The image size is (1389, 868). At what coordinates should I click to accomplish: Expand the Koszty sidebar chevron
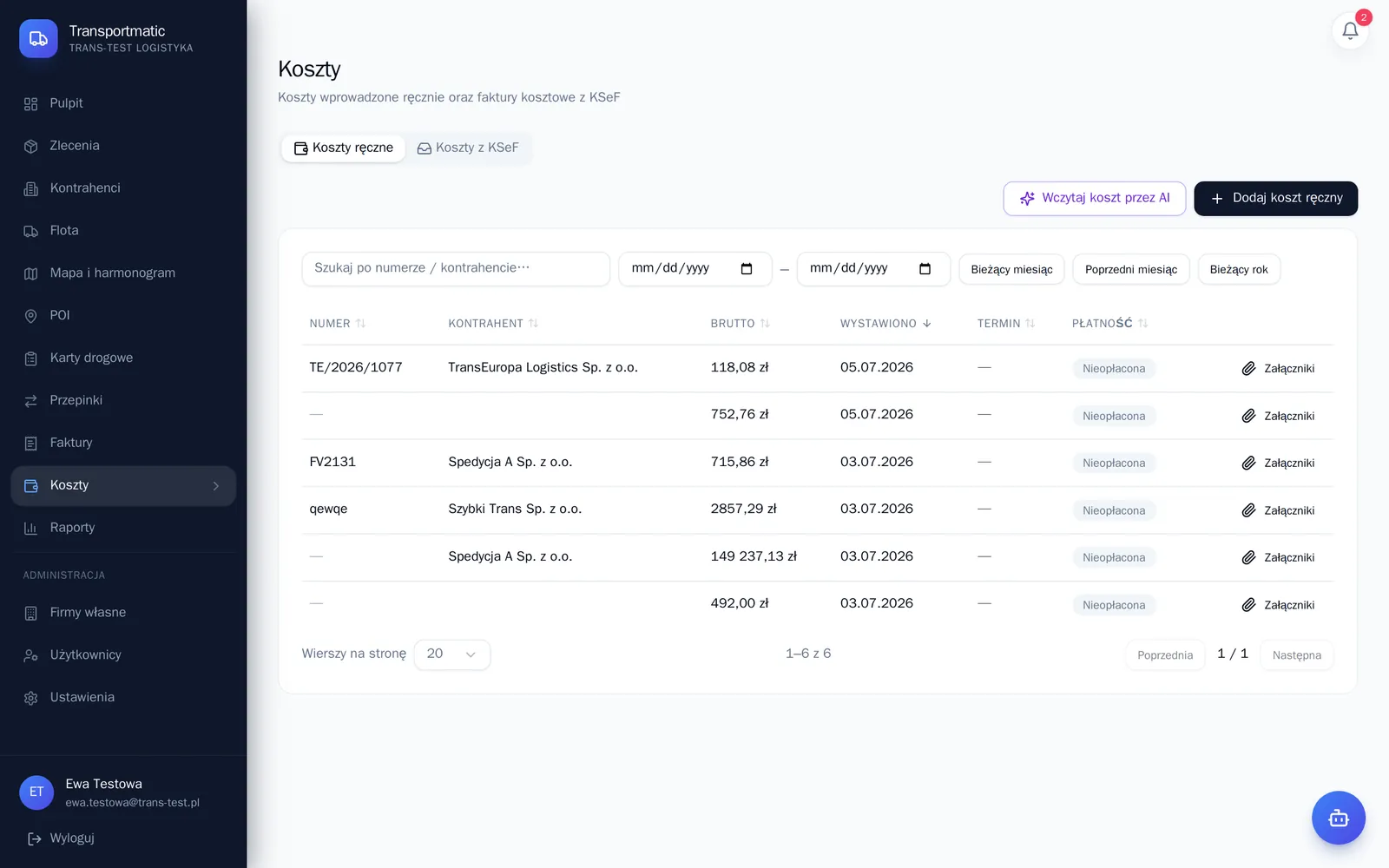216,486
